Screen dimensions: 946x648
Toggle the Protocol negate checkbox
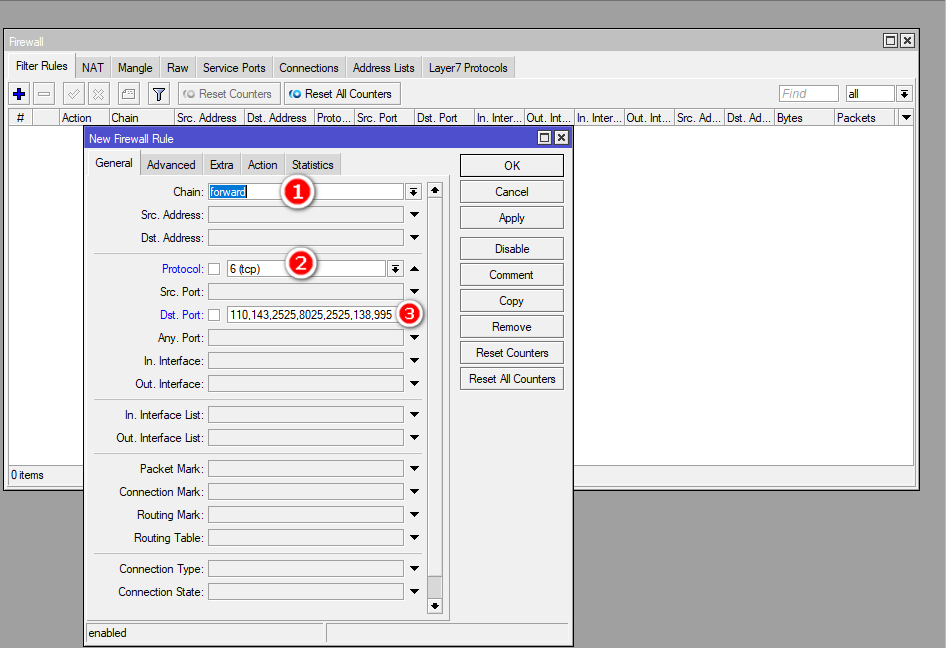(214, 269)
